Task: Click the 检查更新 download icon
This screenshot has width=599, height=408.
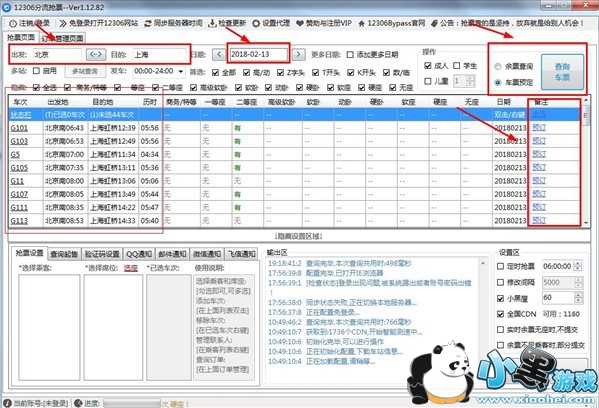Action: [x=212, y=23]
